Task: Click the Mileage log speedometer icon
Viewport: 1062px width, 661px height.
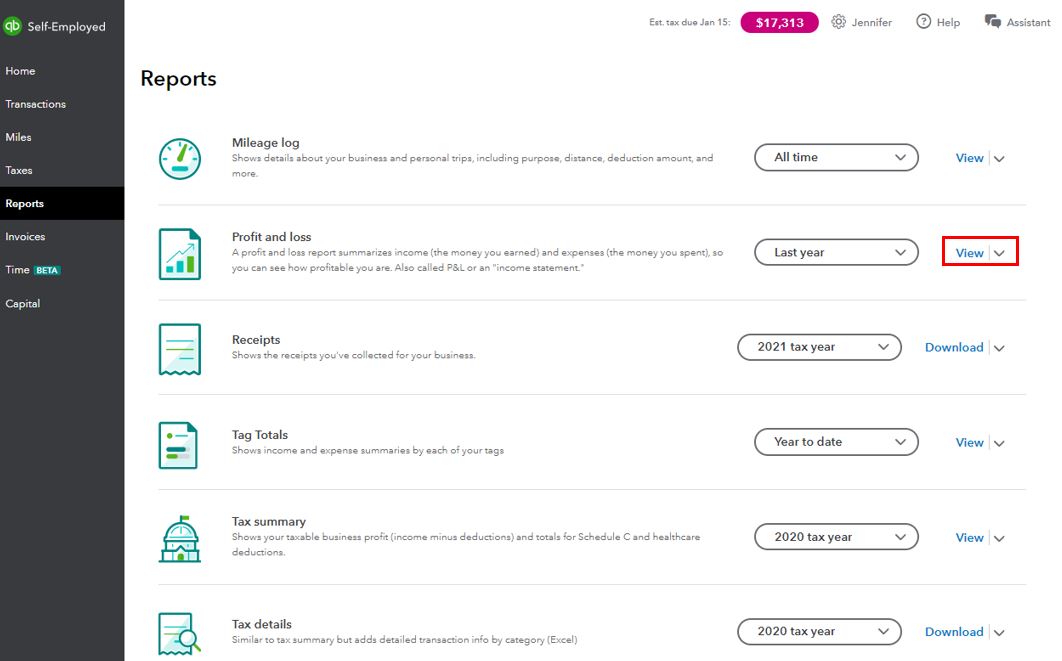Action: click(x=179, y=159)
